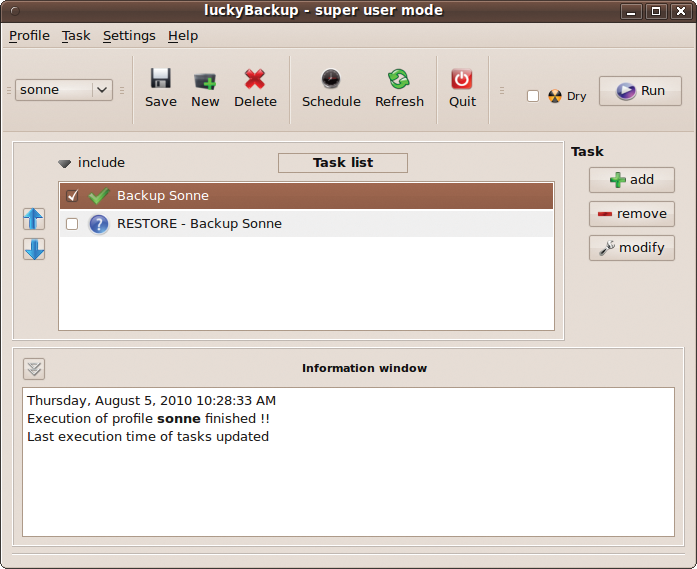
Task: Click the radiation Dry run icon
Action: click(555, 96)
